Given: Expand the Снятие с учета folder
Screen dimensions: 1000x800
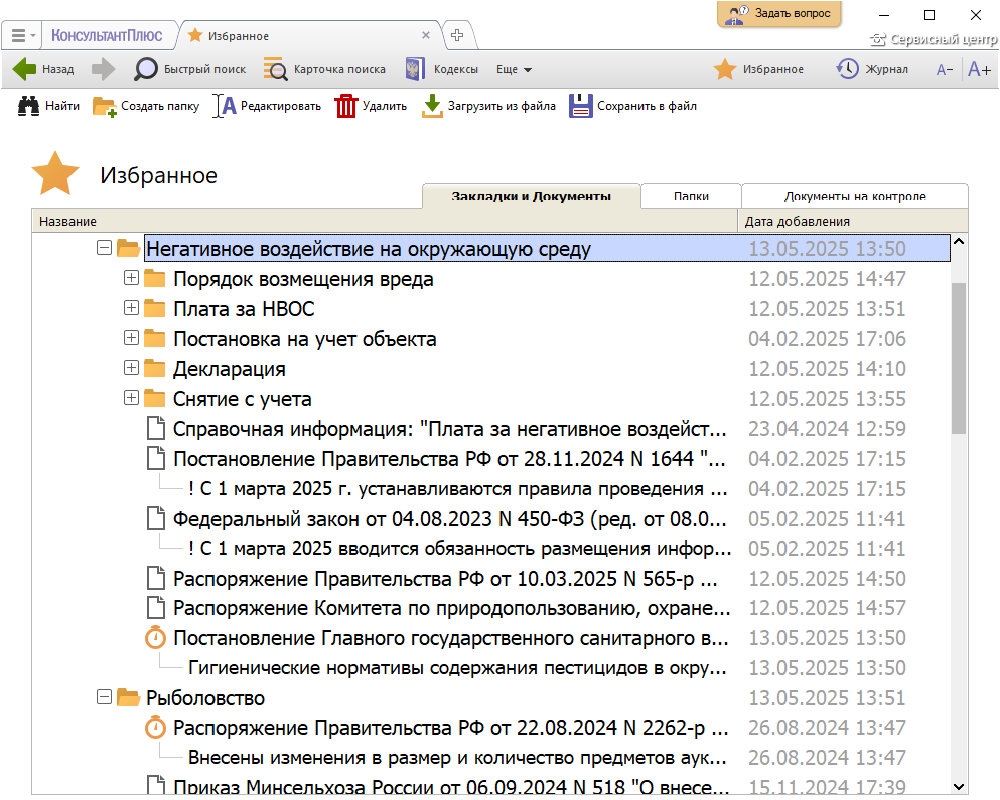Looking at the screenshot, I should 131,397.
